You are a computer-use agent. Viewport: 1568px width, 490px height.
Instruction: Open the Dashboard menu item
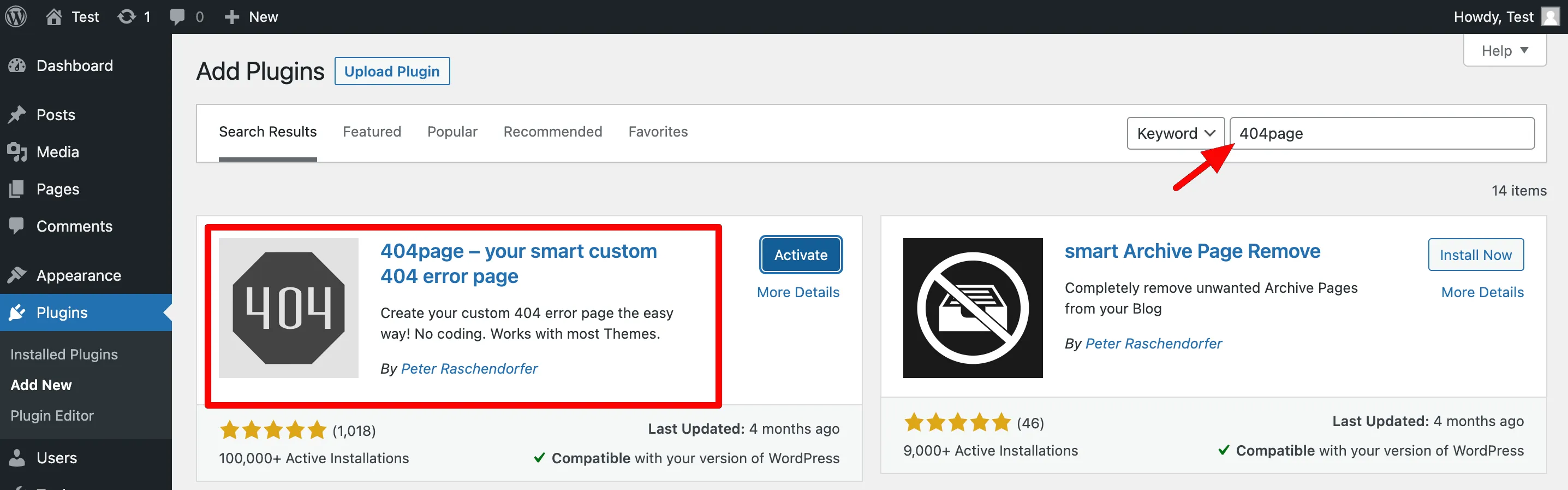click(x=86, y=66)
